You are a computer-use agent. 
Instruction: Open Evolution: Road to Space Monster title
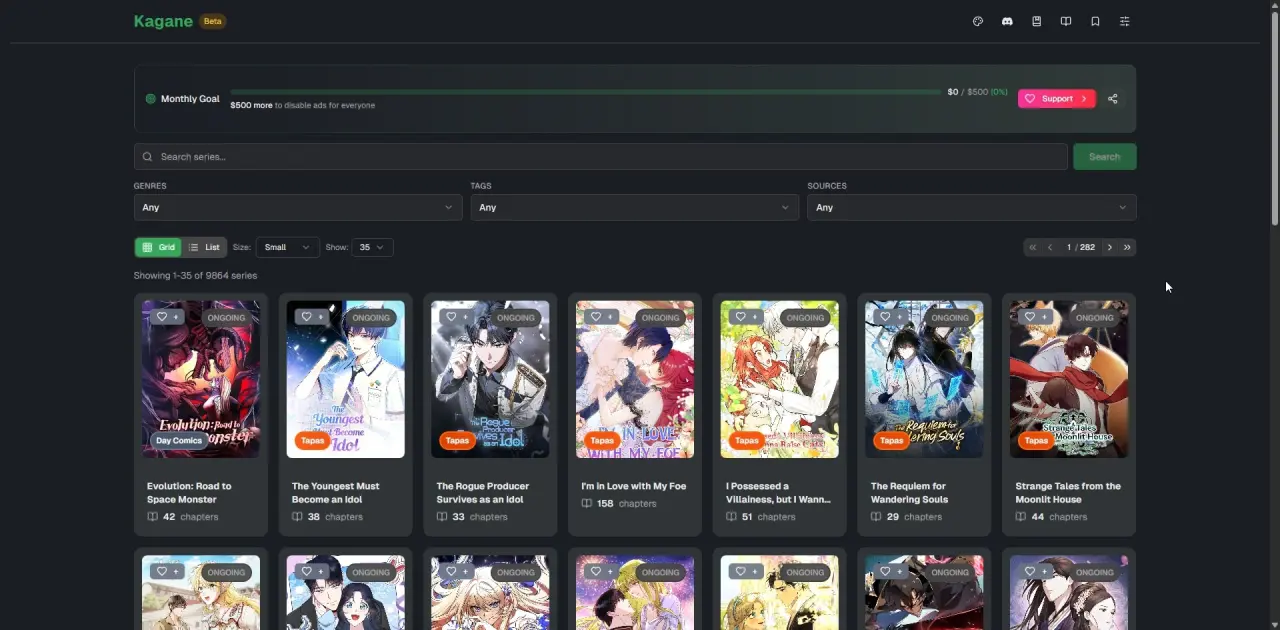[189, 493]
